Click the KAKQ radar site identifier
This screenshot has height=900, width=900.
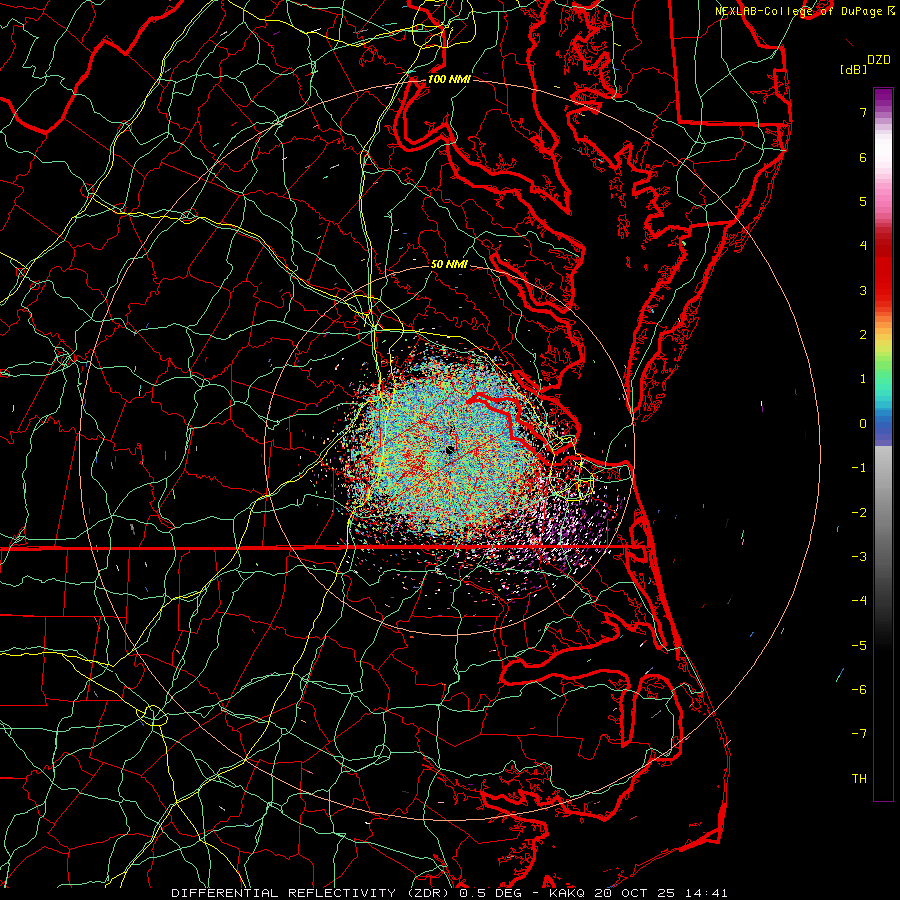(568, 893)
